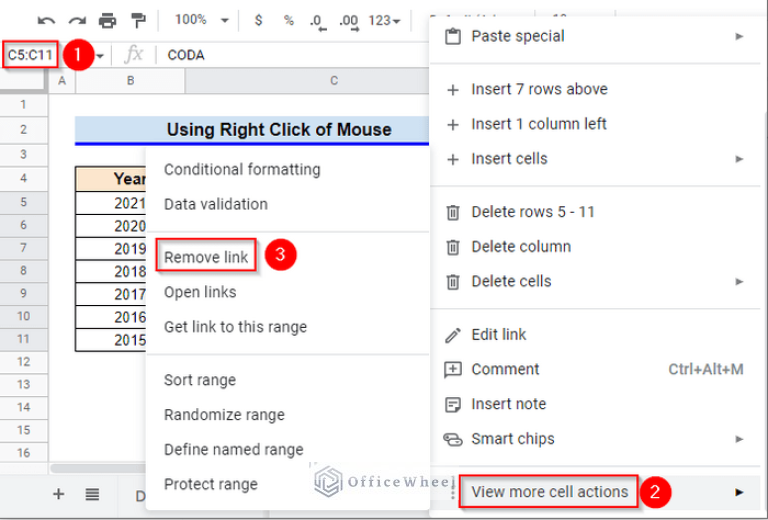Click Insert 7 rows above
The height and width of the screenshot is (520, 768).
[539, 89]
